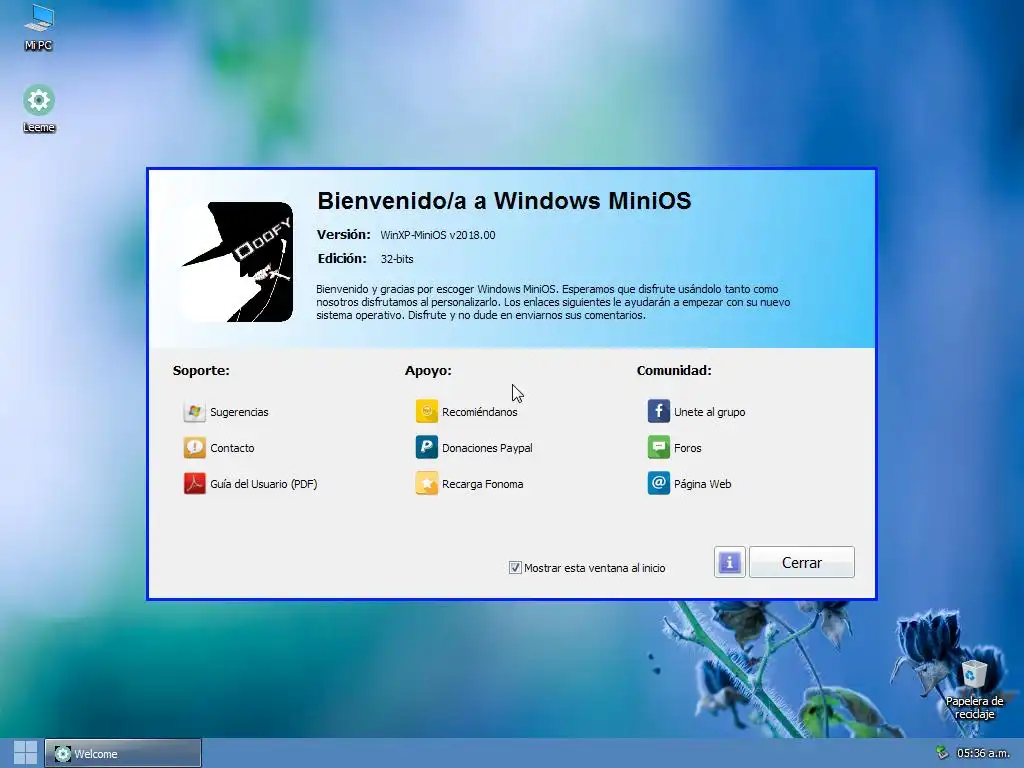
Task: Click the Contacto speech bubble icon
Action: (195, 448)
